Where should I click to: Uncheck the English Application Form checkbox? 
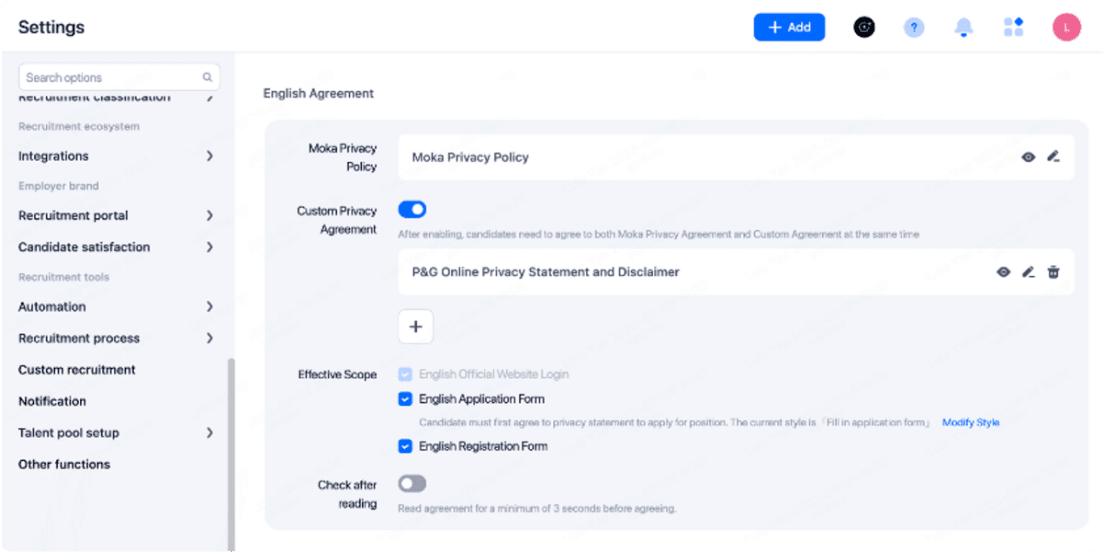(405, 399)
